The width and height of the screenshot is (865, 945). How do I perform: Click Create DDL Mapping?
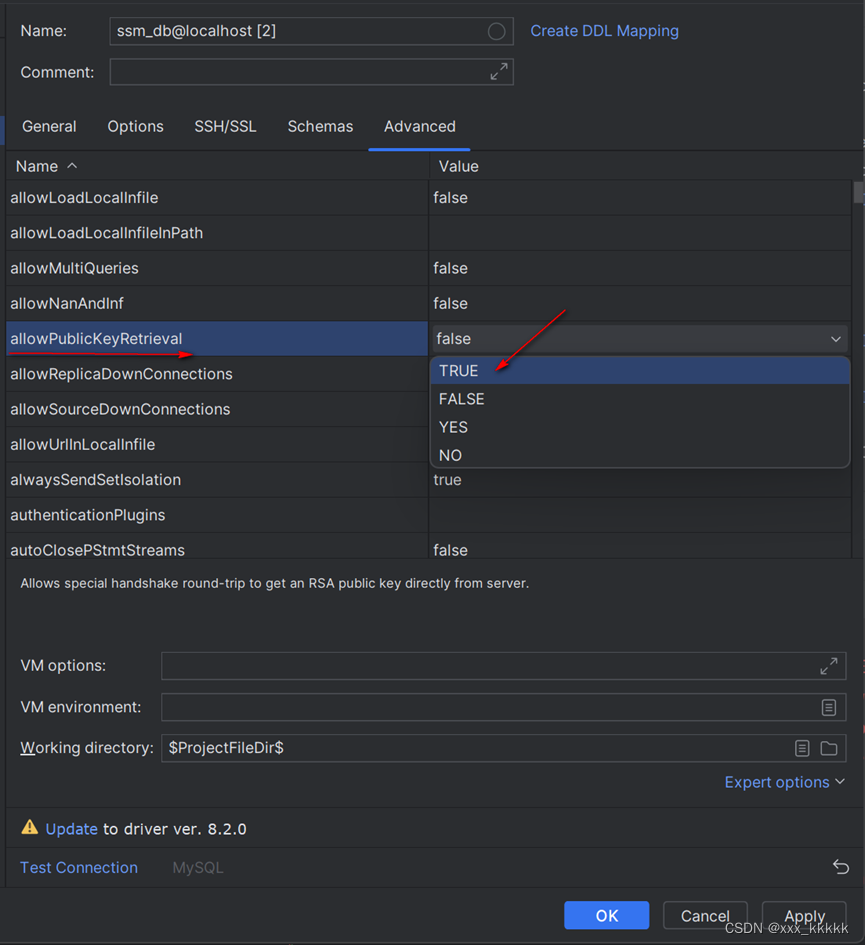[604, 31]
